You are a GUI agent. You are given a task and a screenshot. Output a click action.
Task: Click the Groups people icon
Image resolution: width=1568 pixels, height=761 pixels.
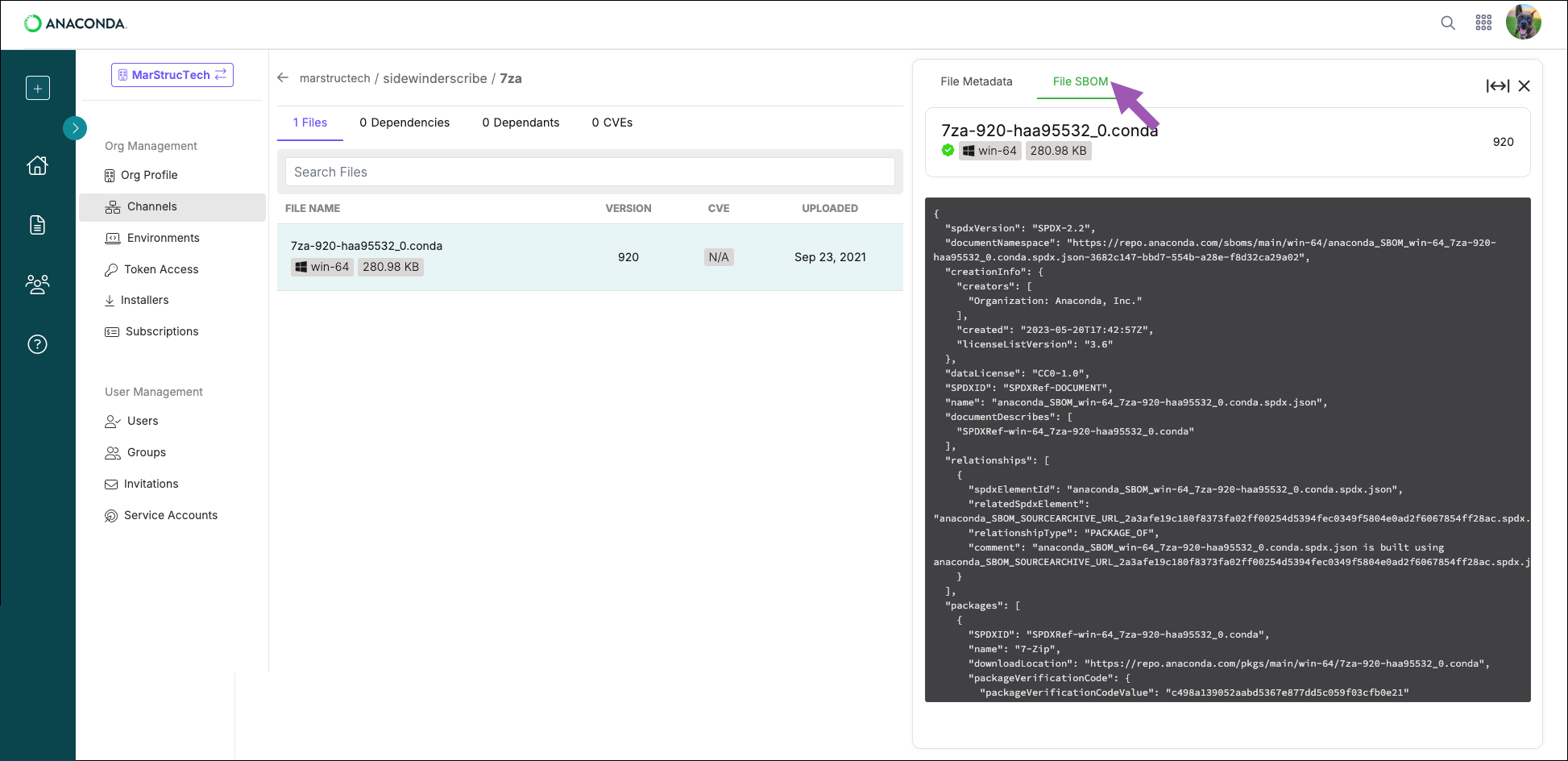coord(113,452)
